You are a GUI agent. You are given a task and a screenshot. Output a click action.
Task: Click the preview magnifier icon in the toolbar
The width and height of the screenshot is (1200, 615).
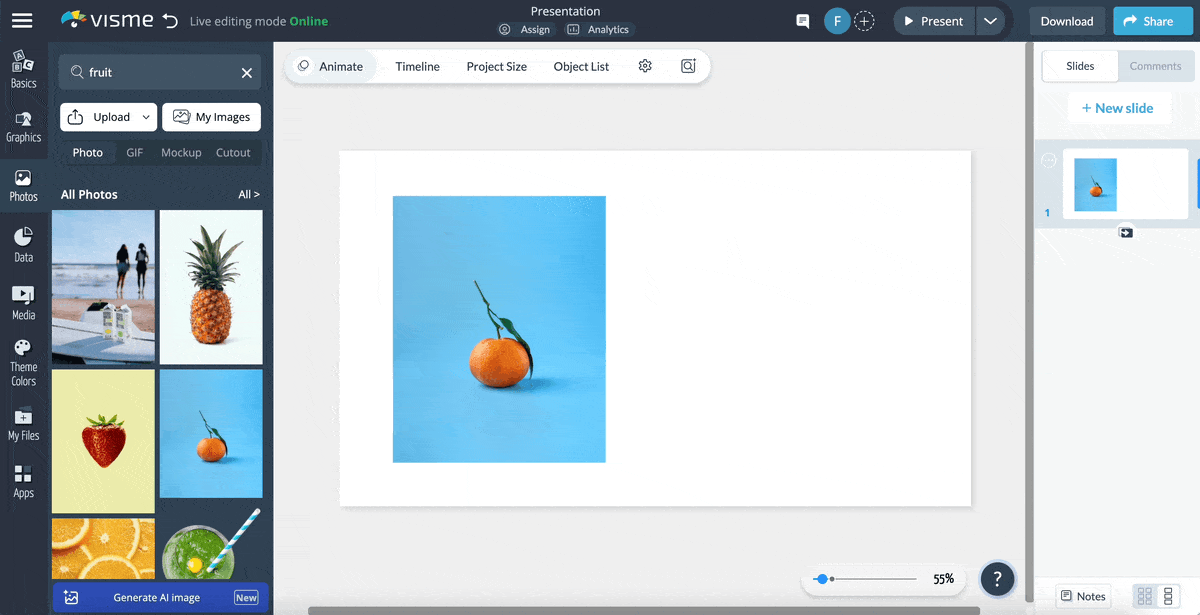pyautogui.click(x=688, y=66)
